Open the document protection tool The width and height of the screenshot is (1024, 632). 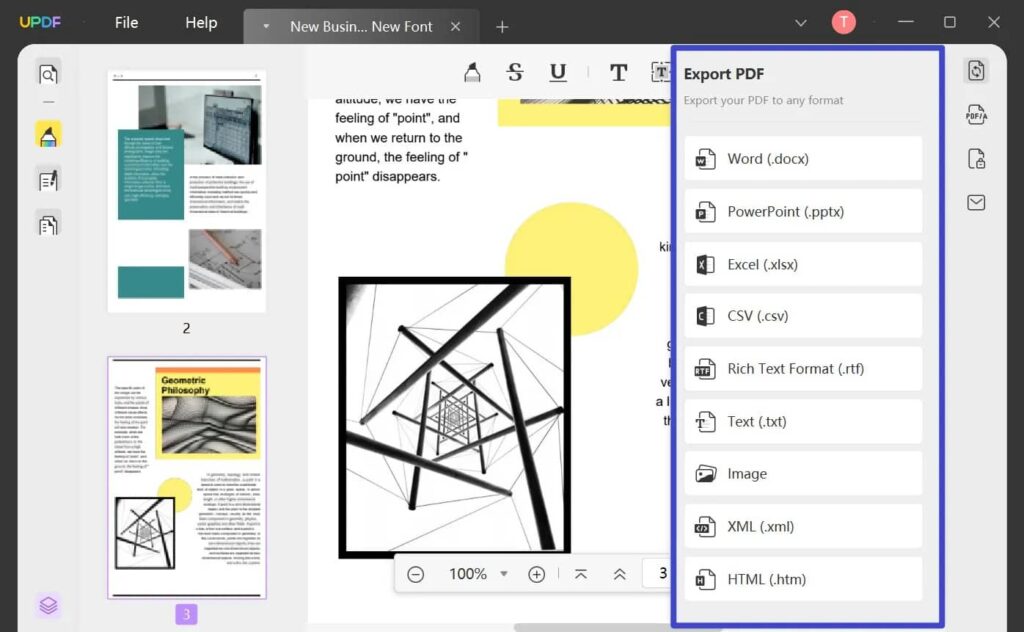pyautogui.click(x=975, y=159)
